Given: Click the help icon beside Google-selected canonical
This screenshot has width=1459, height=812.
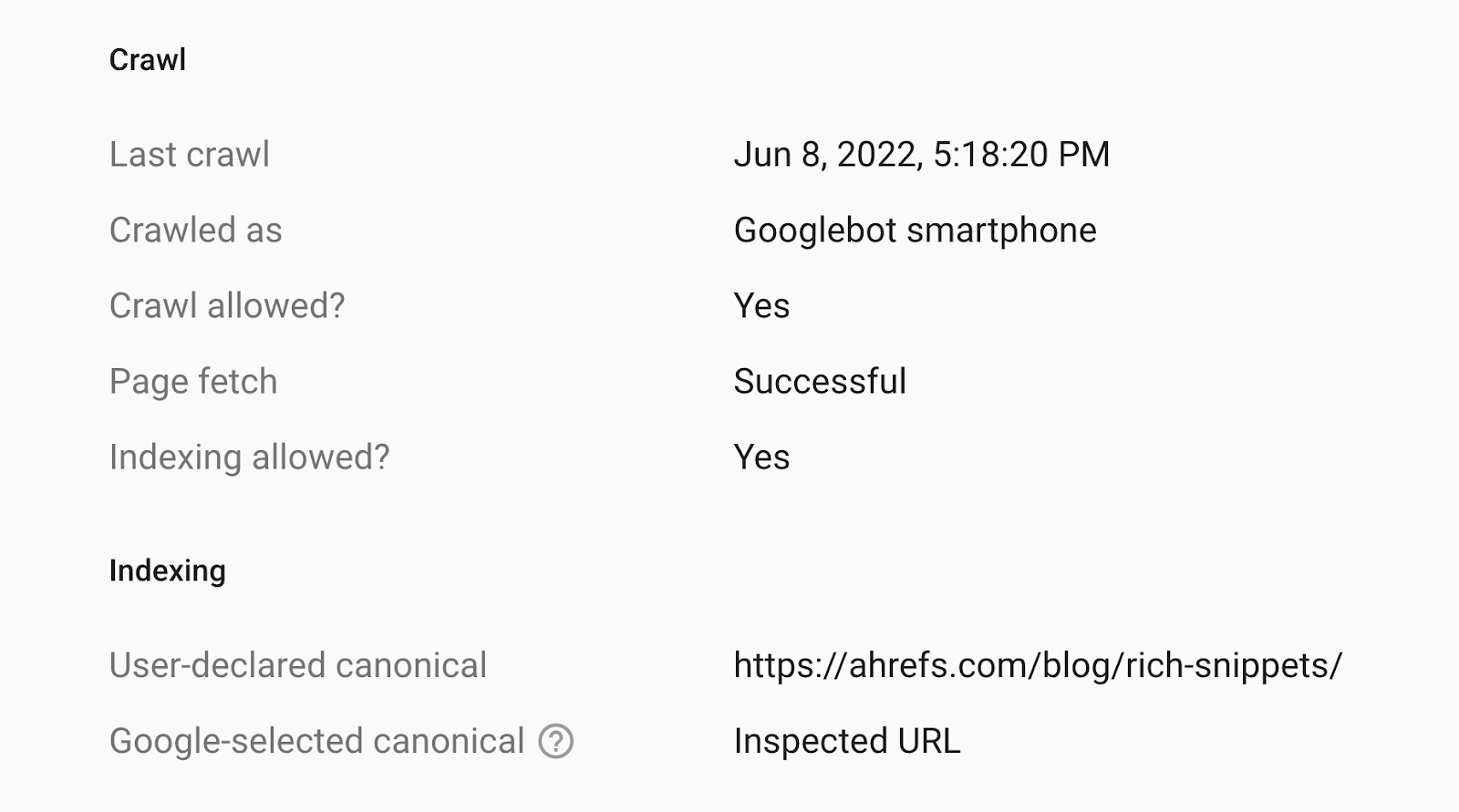Looking at the screenshot, I should click(555, 741).
